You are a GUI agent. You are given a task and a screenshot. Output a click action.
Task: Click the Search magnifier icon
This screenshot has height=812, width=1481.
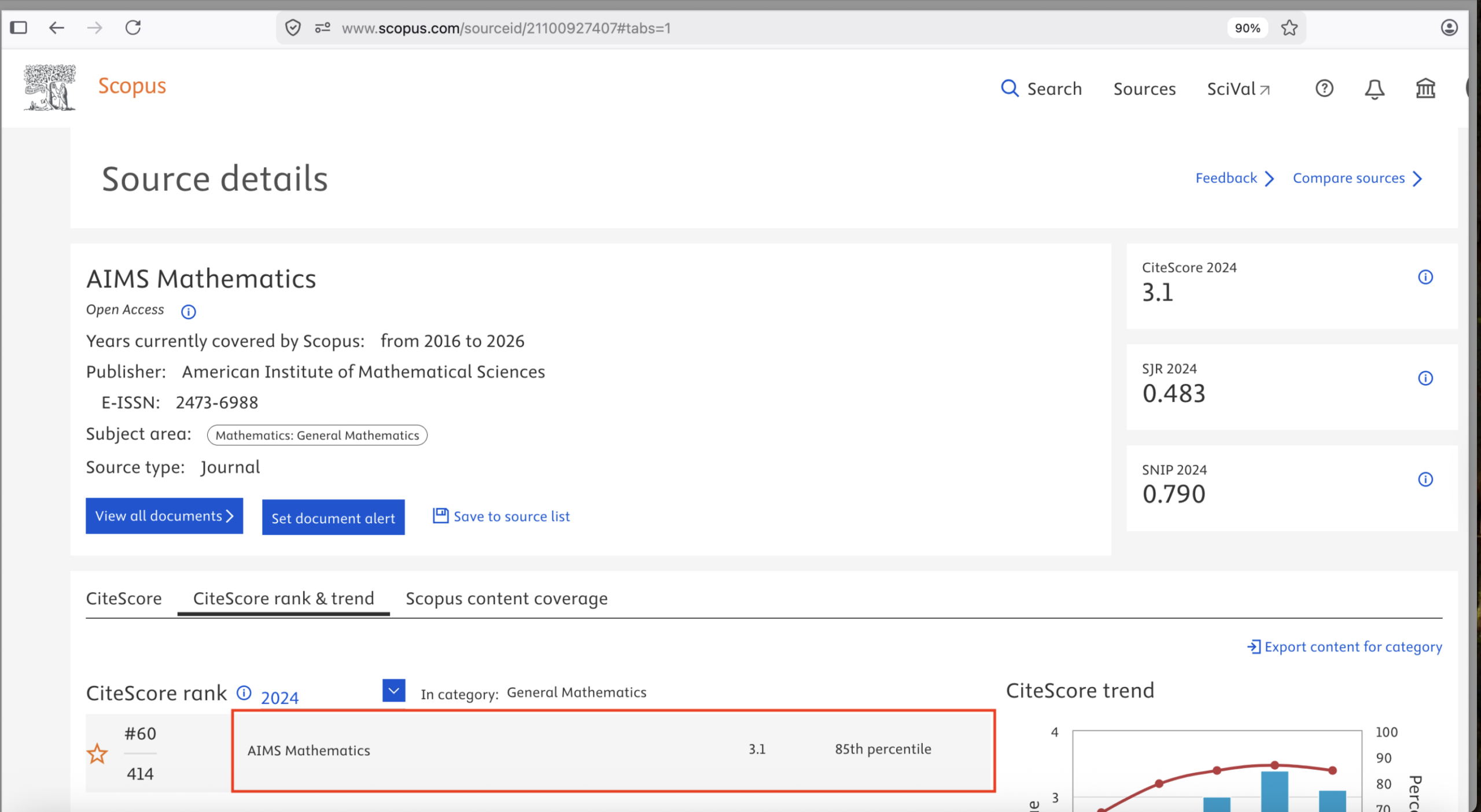[1010, 88]
